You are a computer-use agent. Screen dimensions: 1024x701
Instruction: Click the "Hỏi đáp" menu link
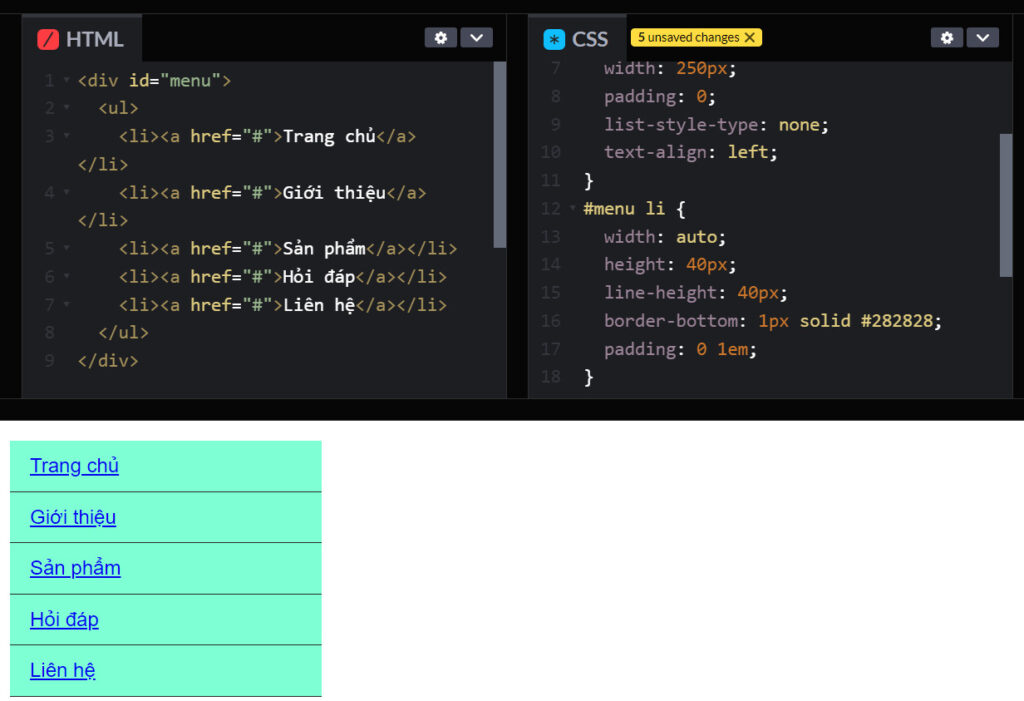64,620
